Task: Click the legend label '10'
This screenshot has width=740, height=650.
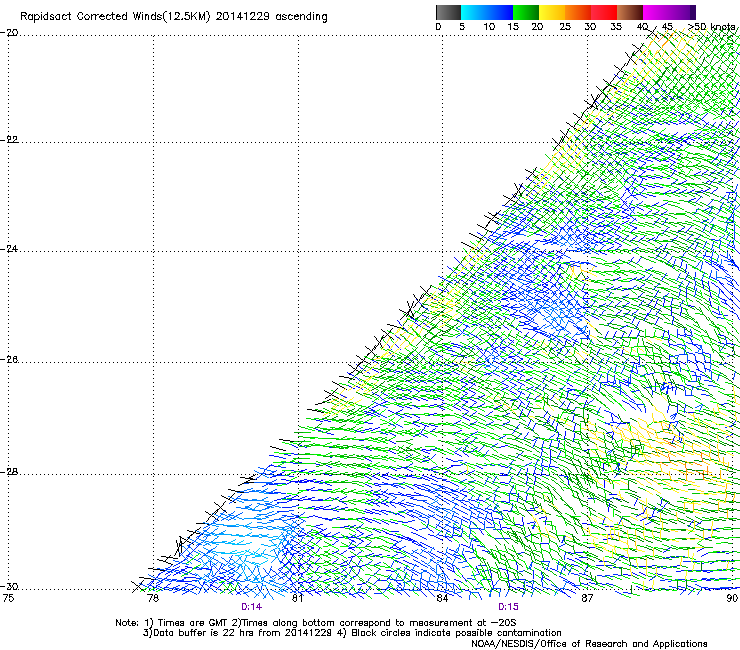Action: 489,27
